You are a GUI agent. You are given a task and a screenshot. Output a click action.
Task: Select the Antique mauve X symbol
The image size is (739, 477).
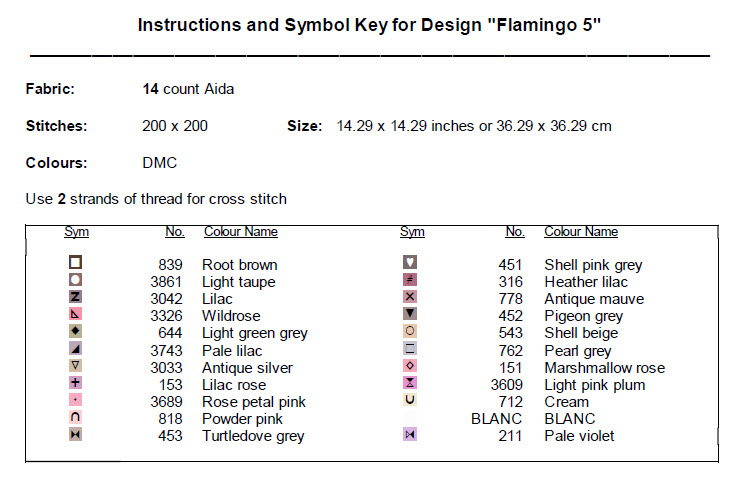pos(410,297)
